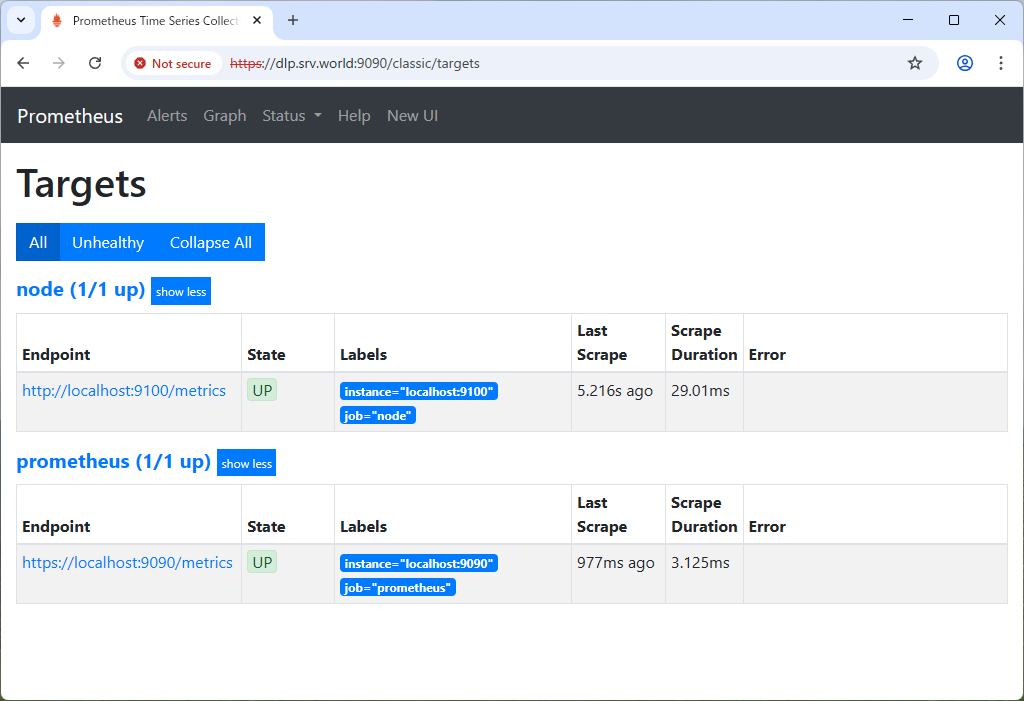Open the localhost:9090 metrics endpoint link
Viewport: 1024px width, 701px height.
pos(127,563)
